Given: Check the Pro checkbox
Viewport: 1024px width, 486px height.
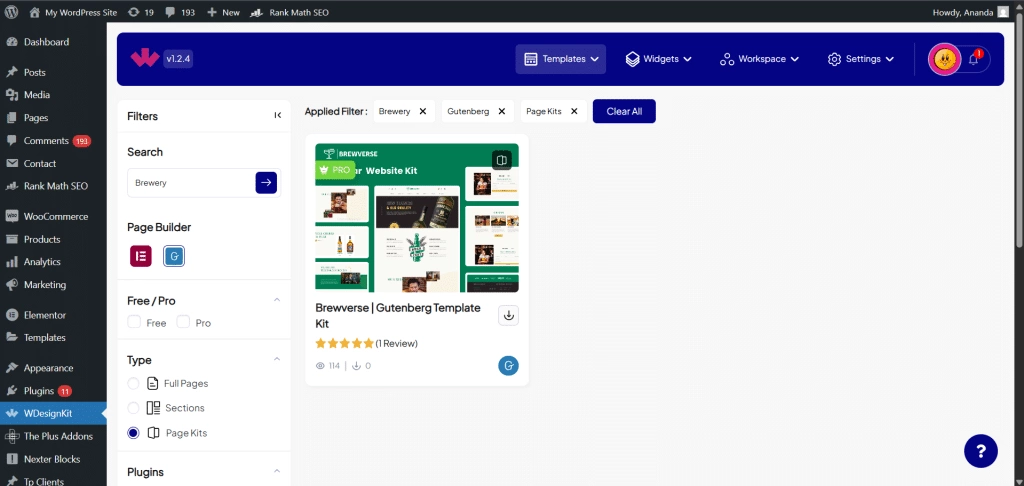Looking at the screenshot, I should pos(184,322).
